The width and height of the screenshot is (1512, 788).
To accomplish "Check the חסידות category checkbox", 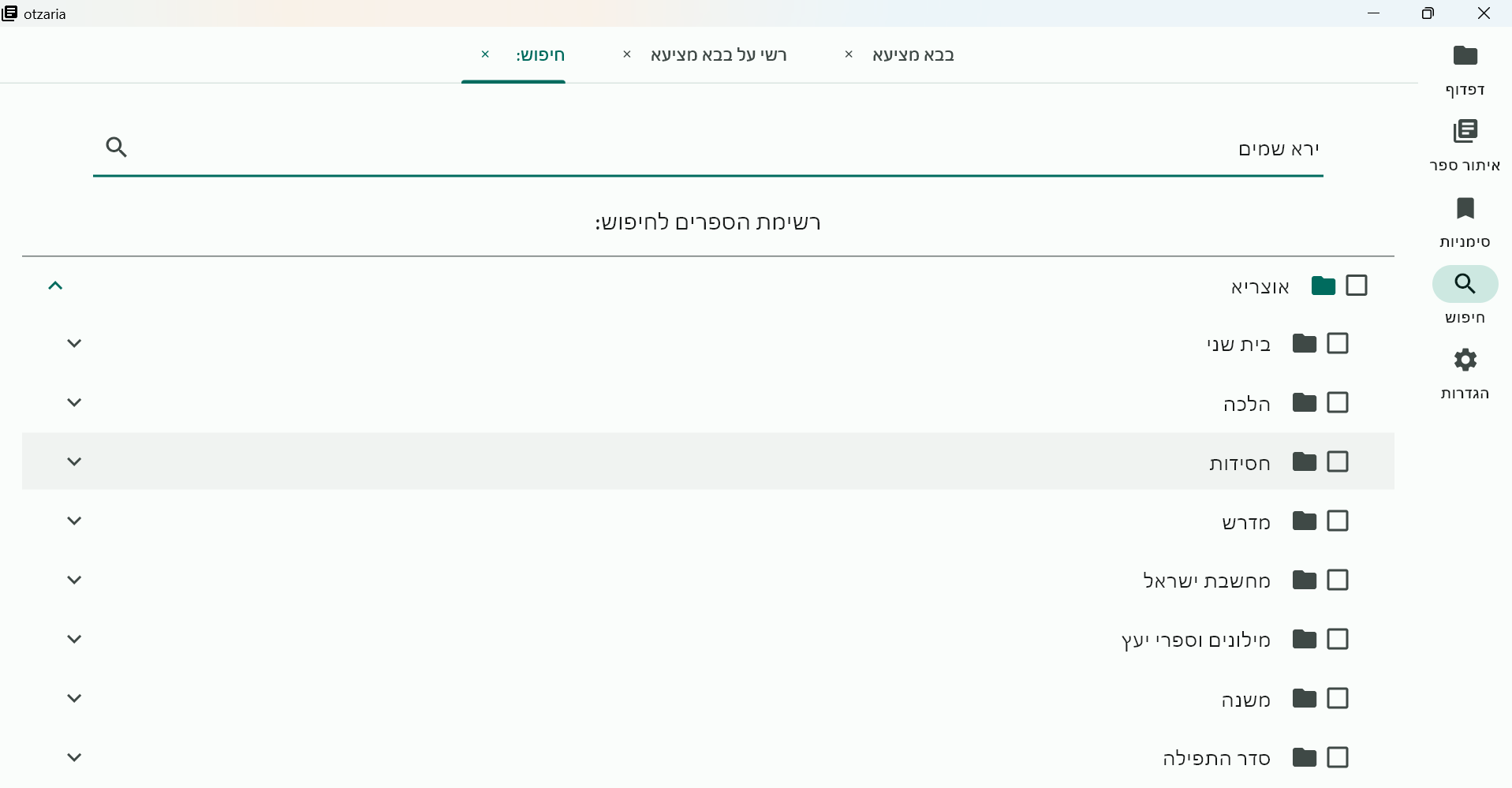I will point(1337,461).
